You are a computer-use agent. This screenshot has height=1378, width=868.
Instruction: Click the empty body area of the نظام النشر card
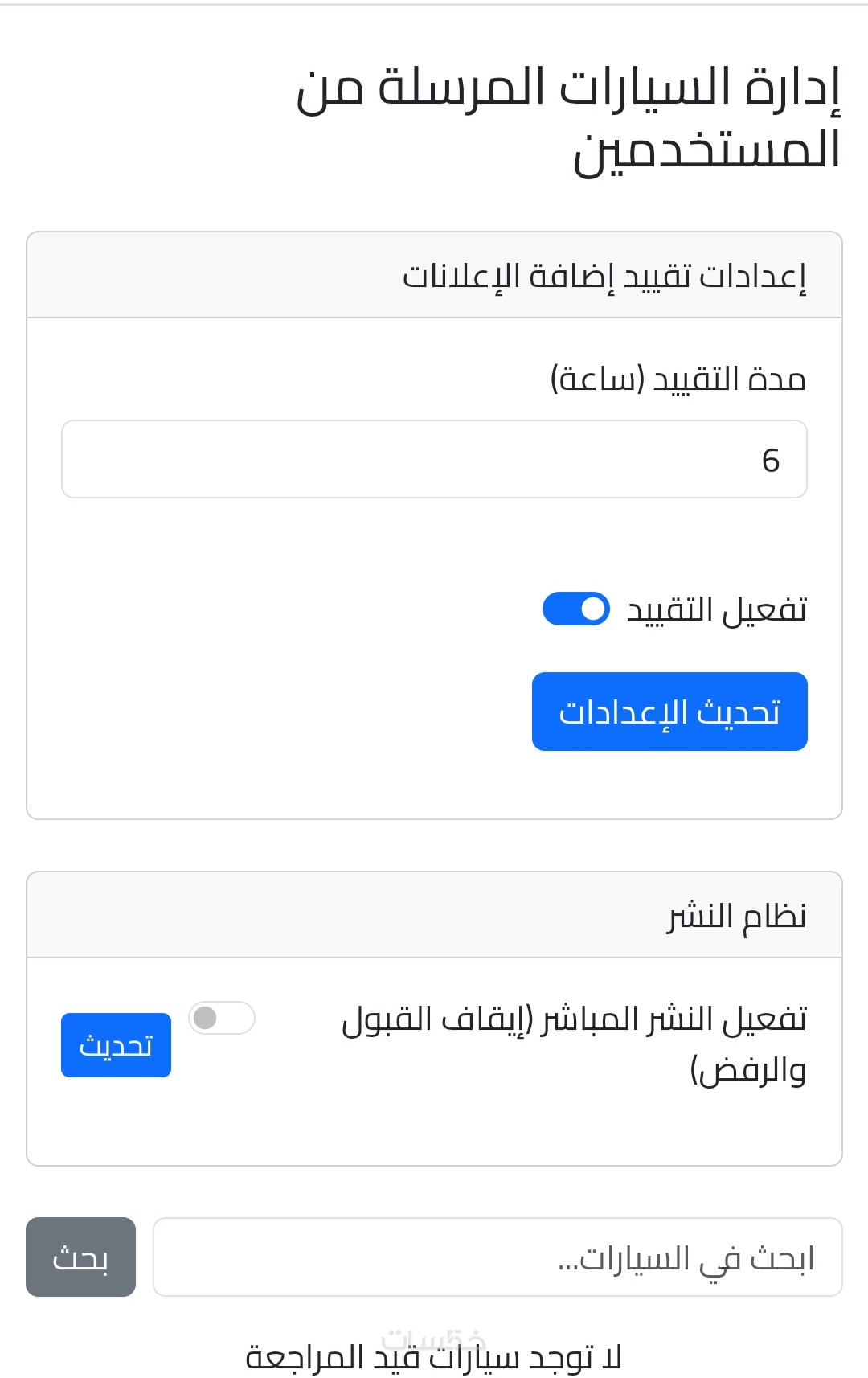point(434,1130)
